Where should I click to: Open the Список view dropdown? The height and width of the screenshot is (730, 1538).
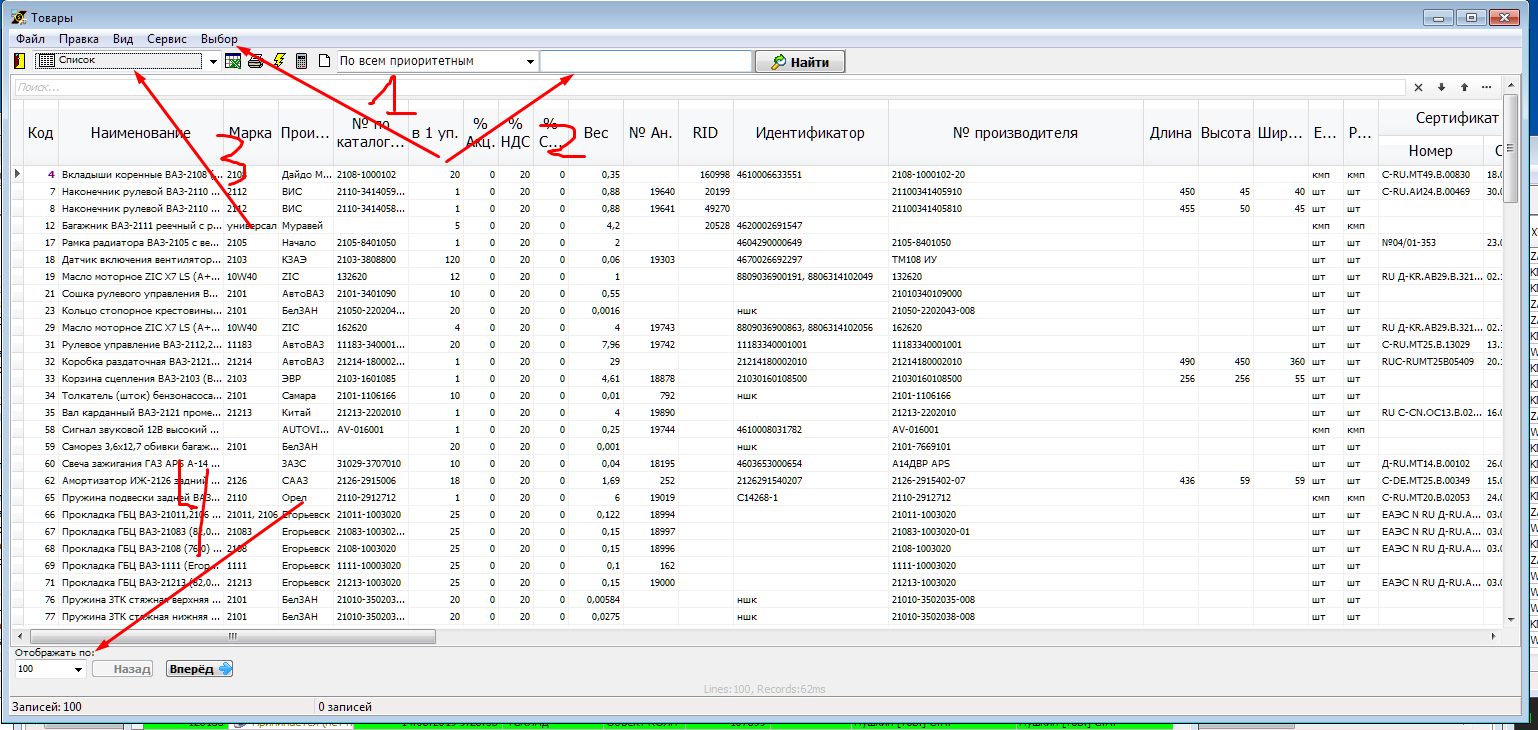(x=213, y=62)
